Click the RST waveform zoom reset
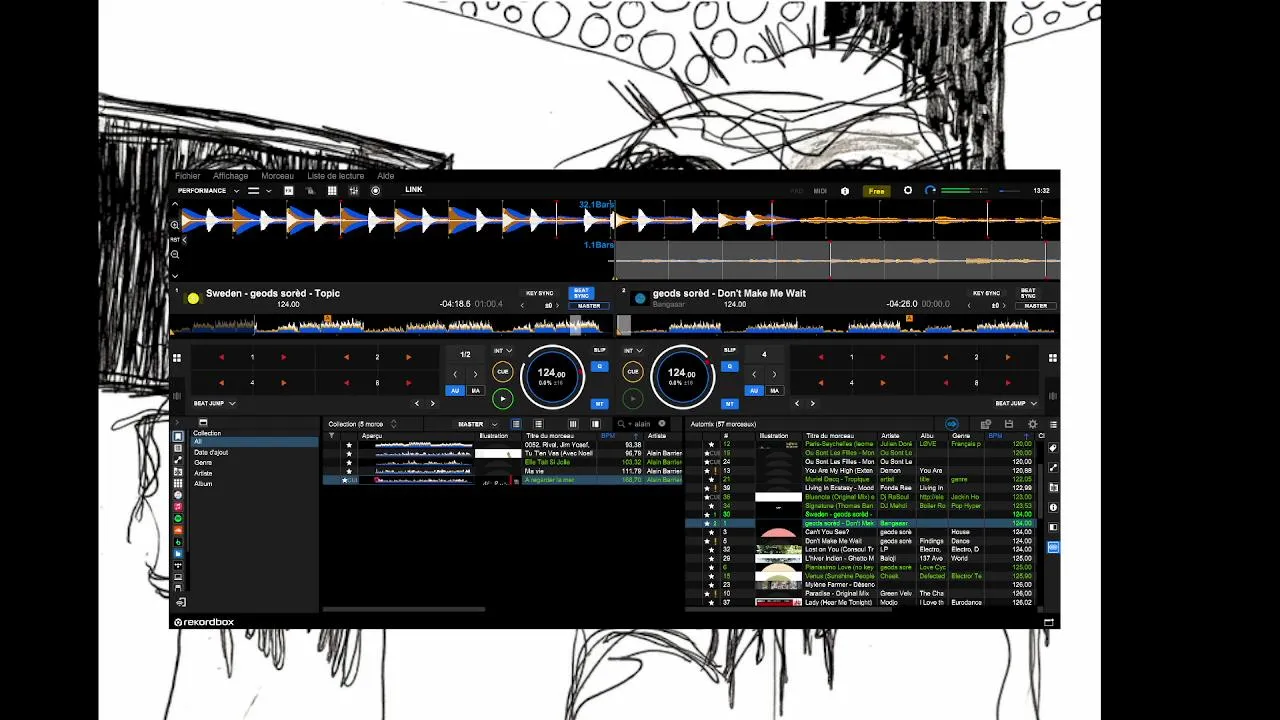Image resolution: width=1280 pixels, height=720 pixels. (175, 240)
